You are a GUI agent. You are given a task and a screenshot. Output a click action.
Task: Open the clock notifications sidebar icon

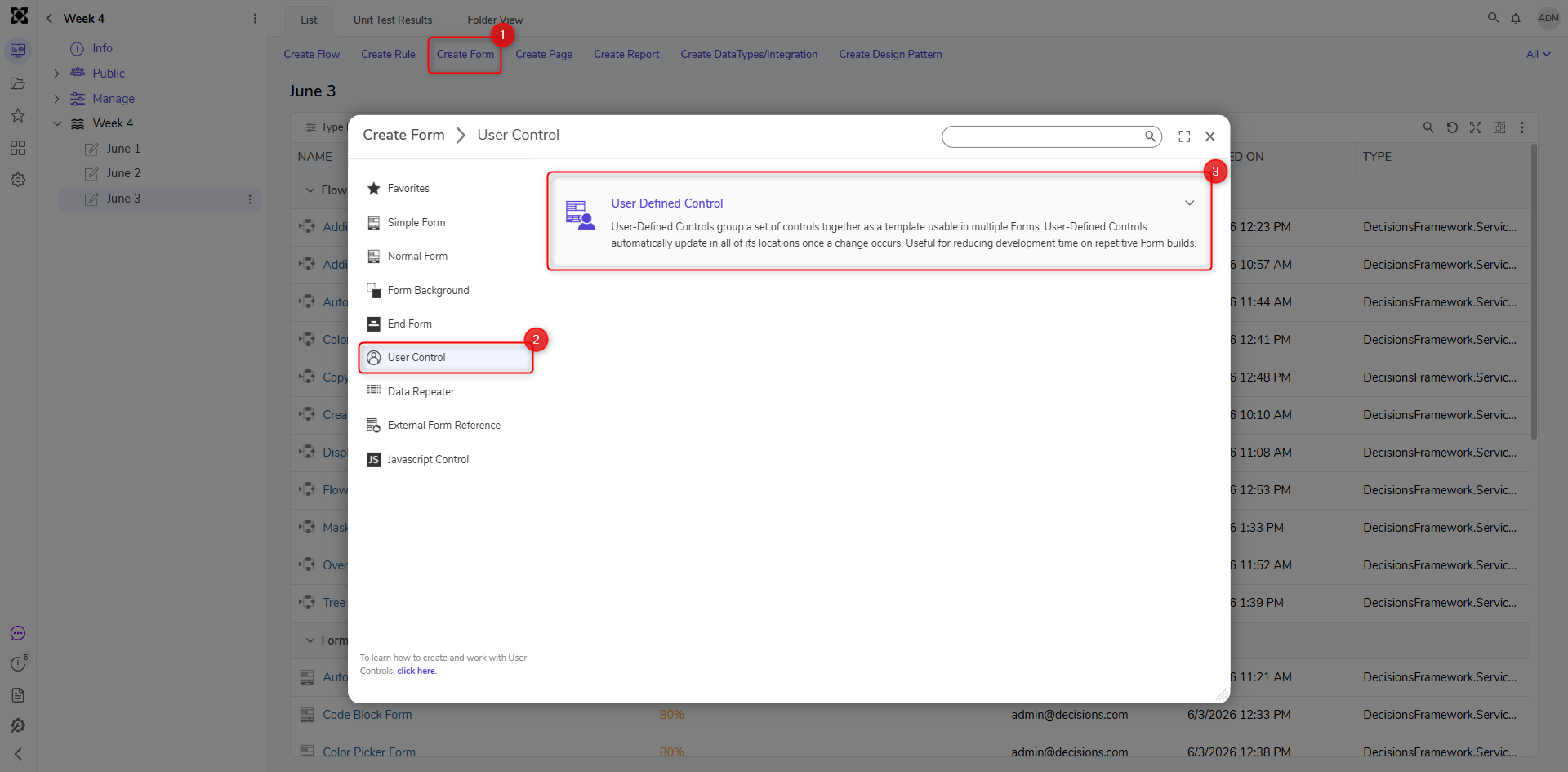(18, 663)
